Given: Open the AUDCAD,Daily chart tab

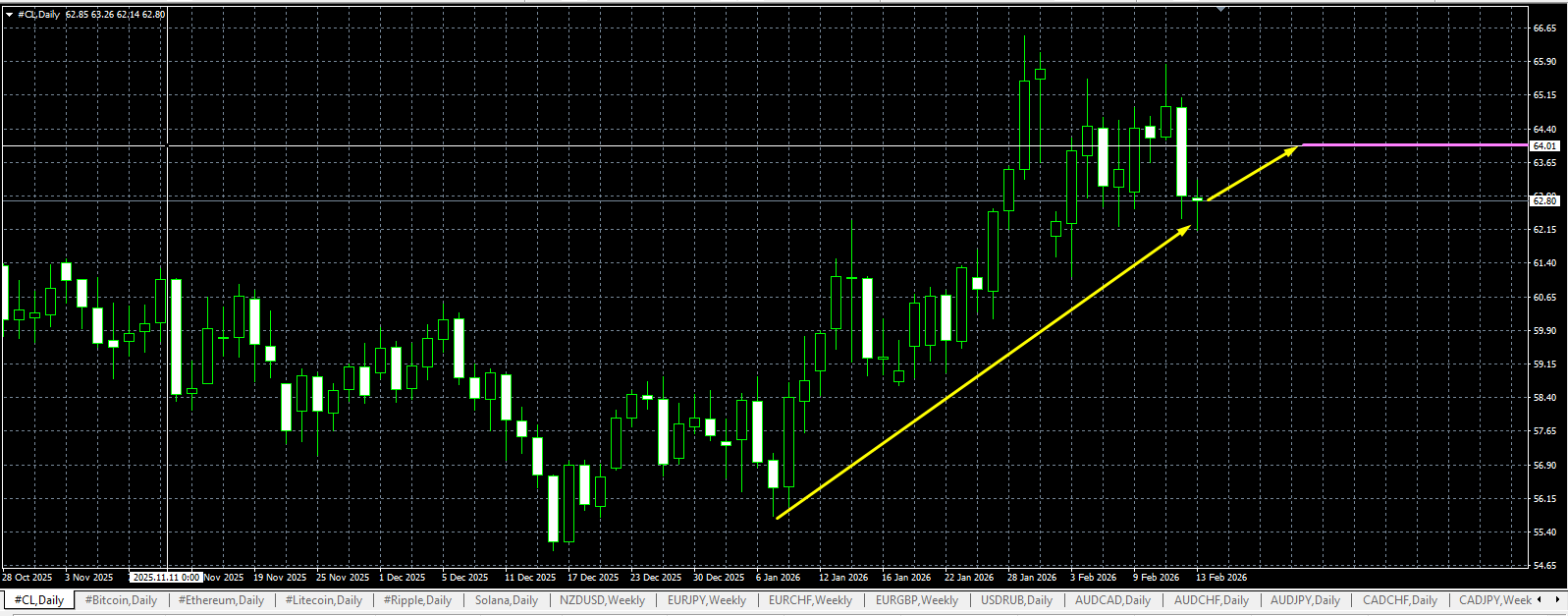Looking at the screenshot, I should point(1112,600).
